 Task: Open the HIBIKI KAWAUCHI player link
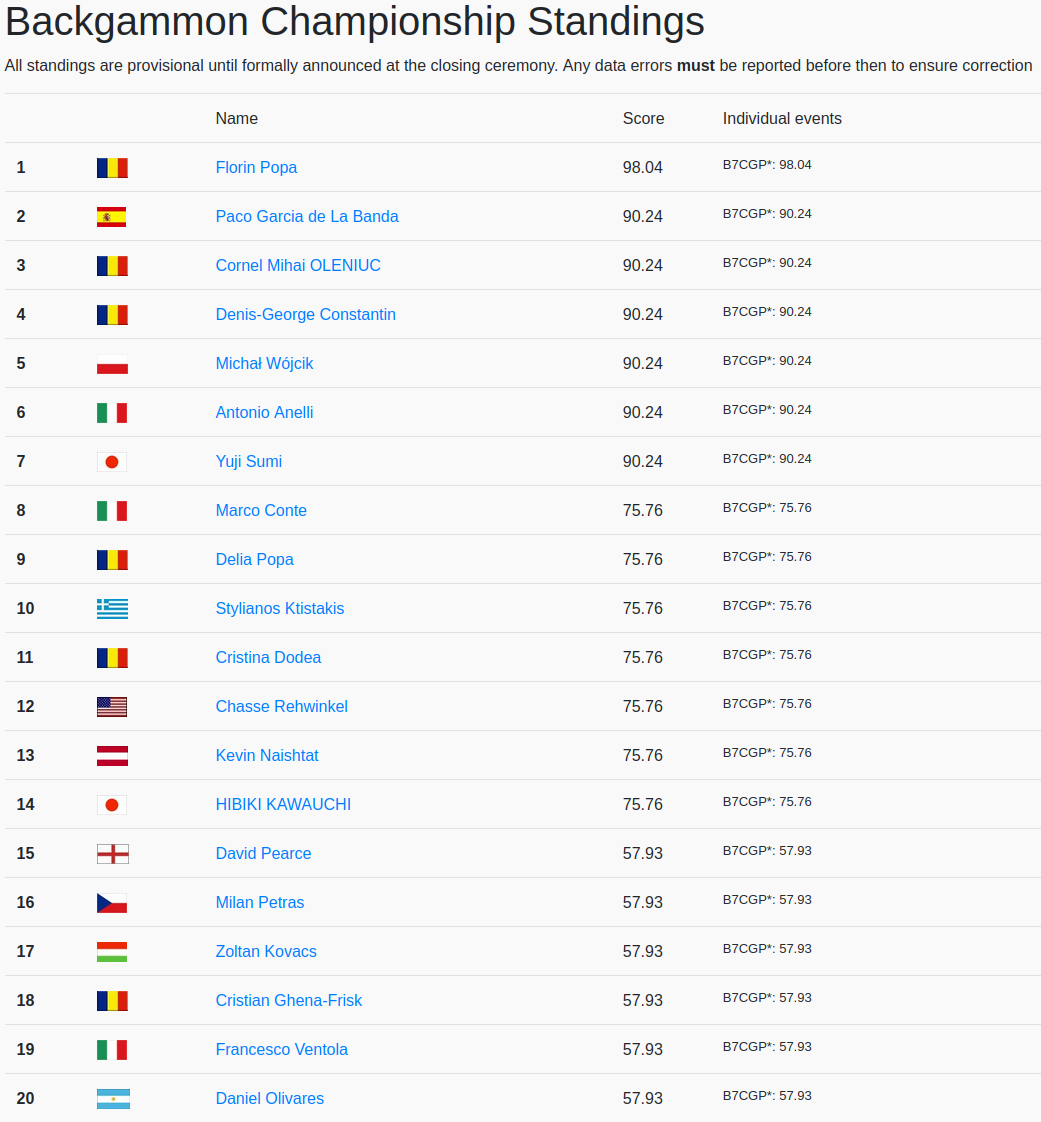(283, 805)
